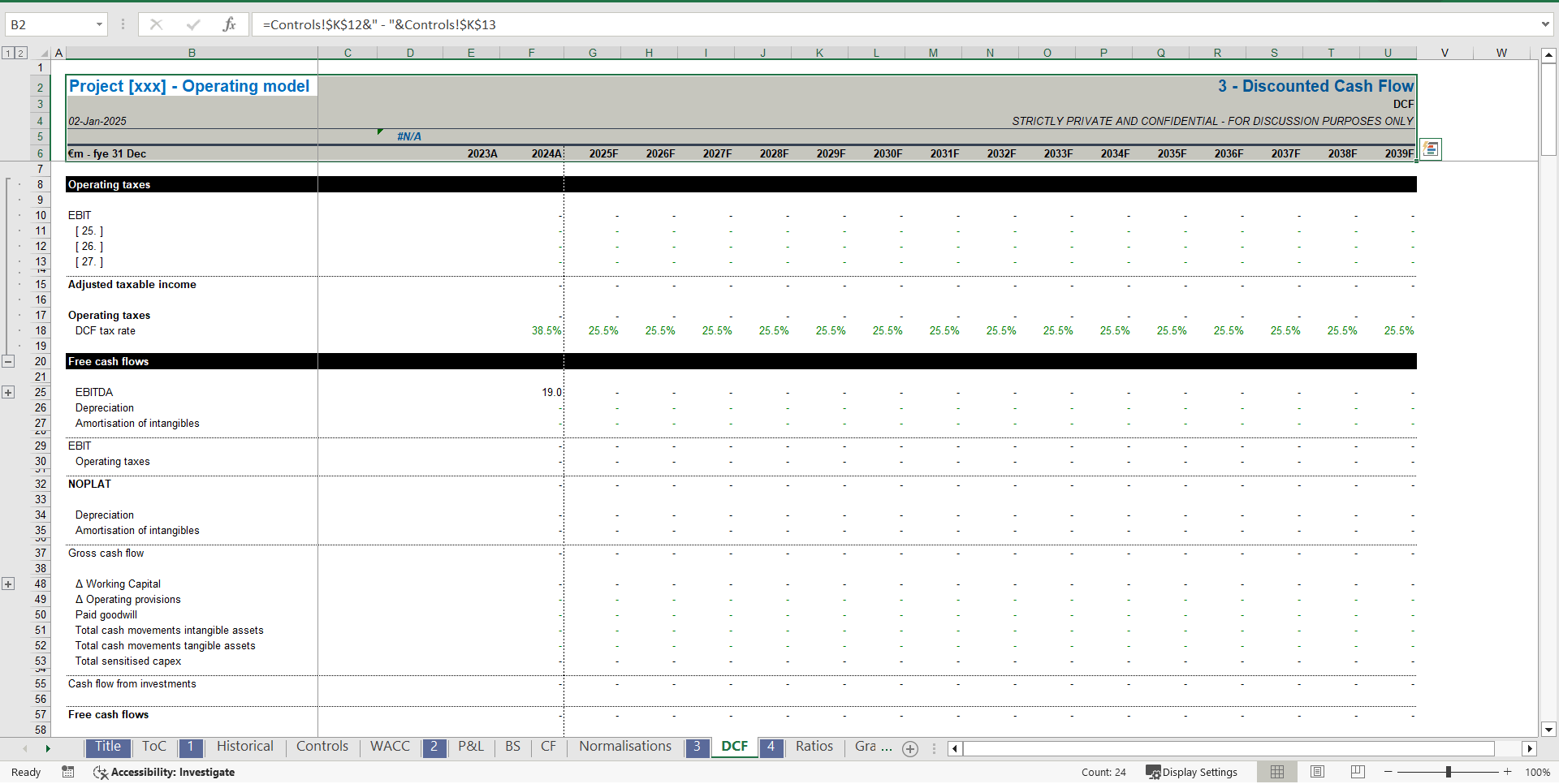Open the Name Box dropdown arrow
Screen dimensions: 1559x784
99,24
